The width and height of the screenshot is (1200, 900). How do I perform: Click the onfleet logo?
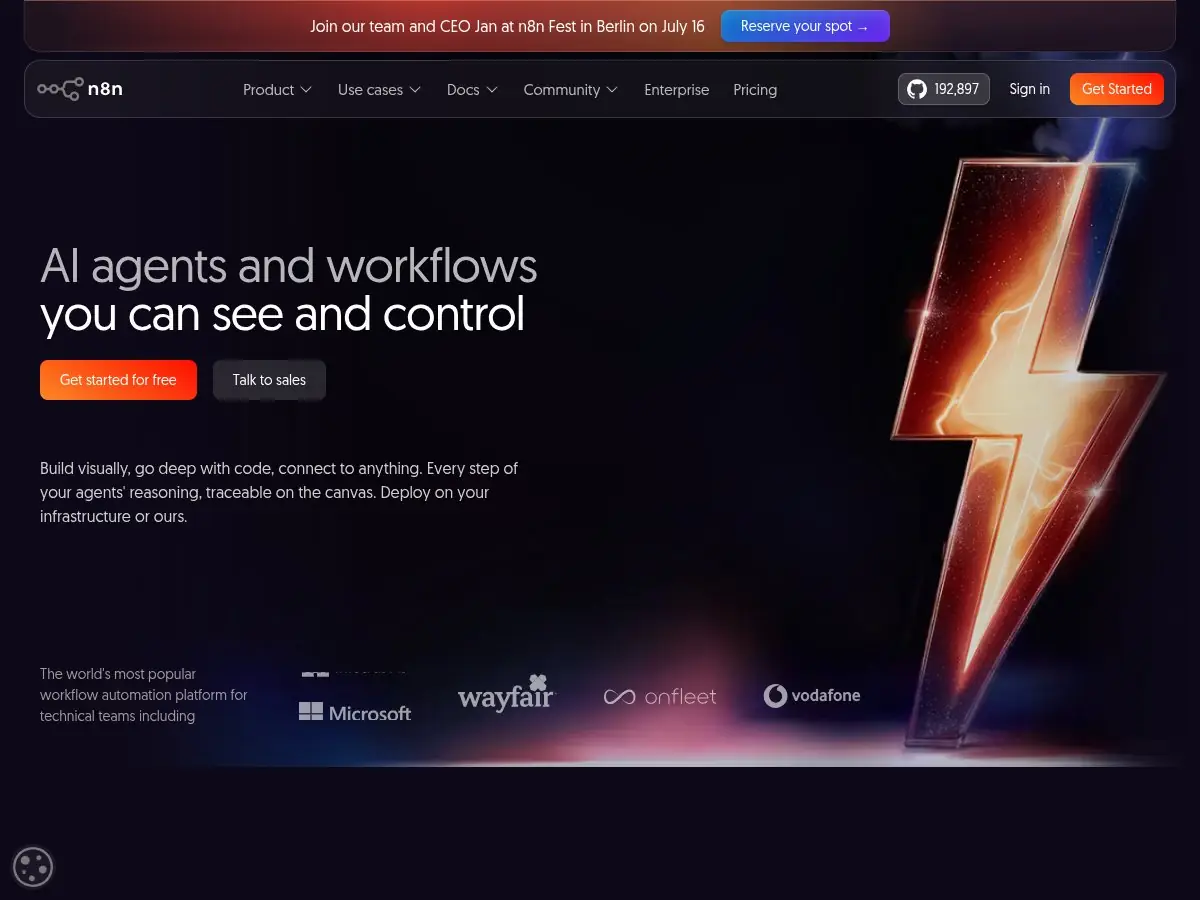coord(660,696)
